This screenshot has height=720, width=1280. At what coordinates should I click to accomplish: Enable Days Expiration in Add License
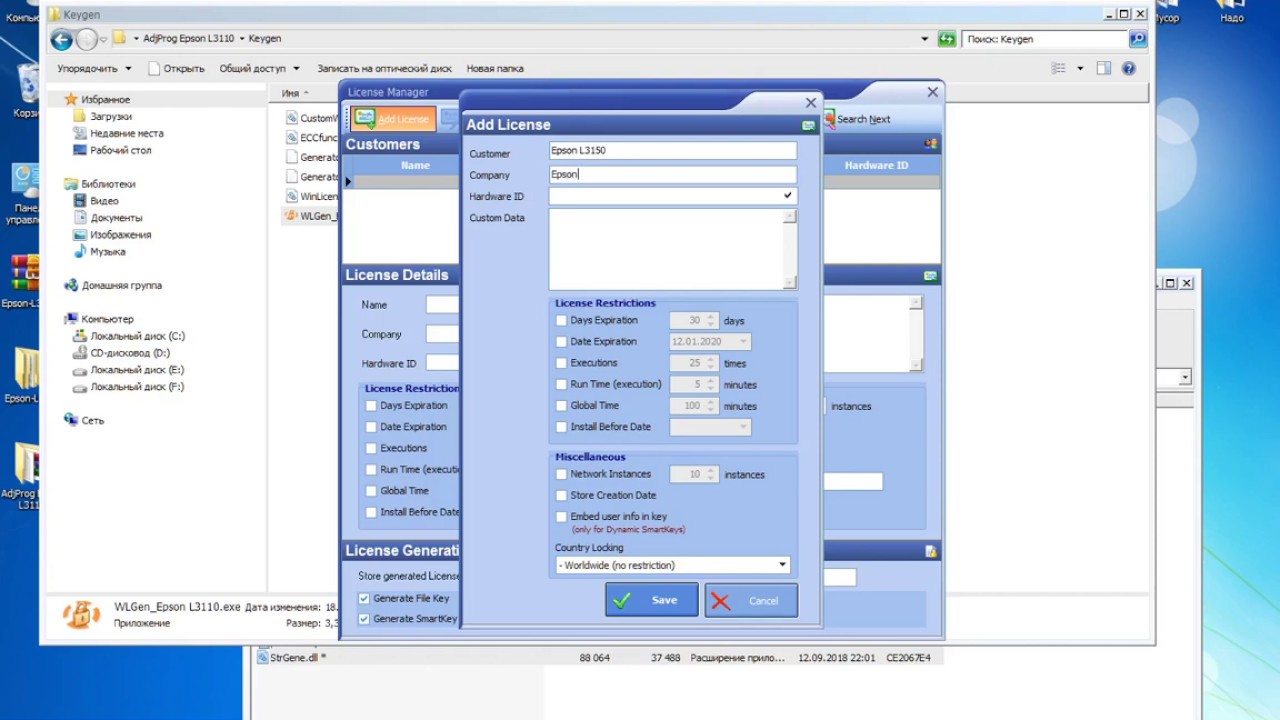(561, 321)
